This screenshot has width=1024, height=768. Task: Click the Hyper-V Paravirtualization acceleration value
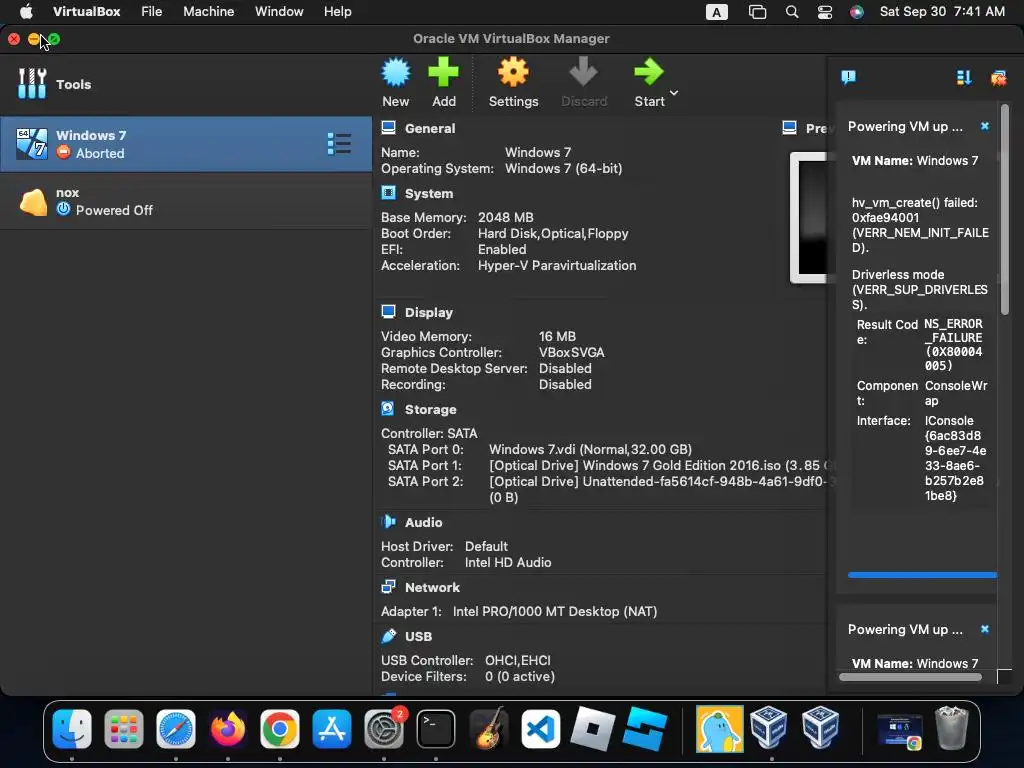[557, 266]
